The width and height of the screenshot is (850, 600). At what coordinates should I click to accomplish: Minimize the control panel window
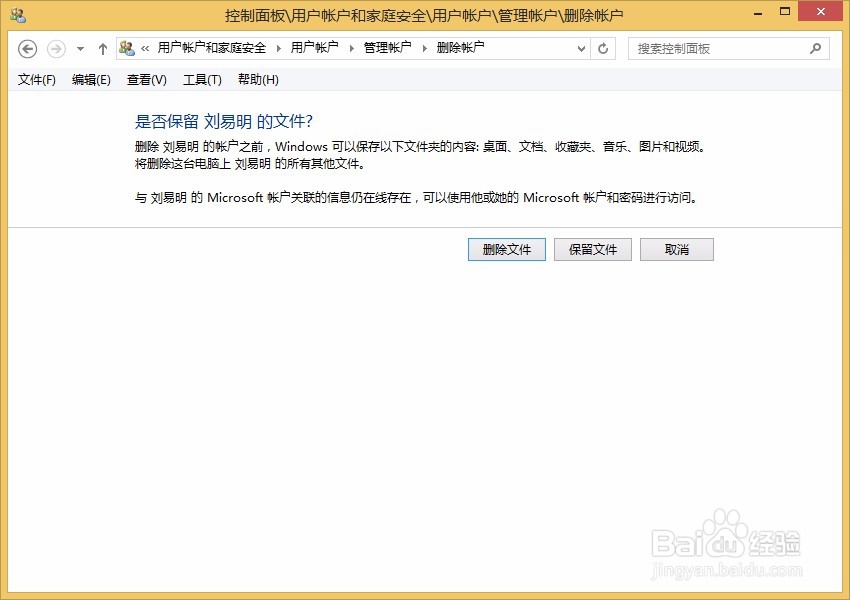click(x=758, y=13)
